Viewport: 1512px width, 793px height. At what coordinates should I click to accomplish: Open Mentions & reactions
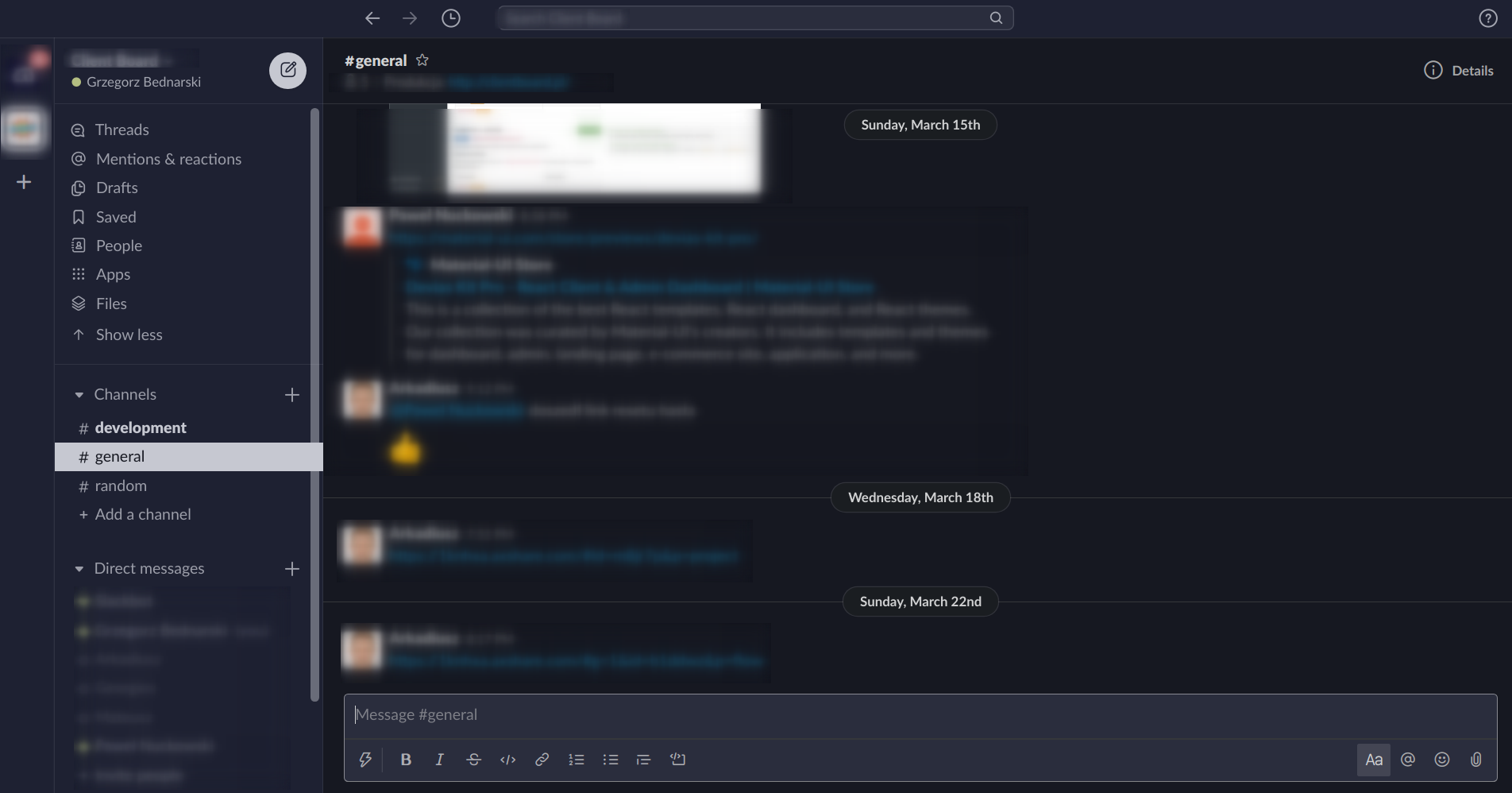168,159
